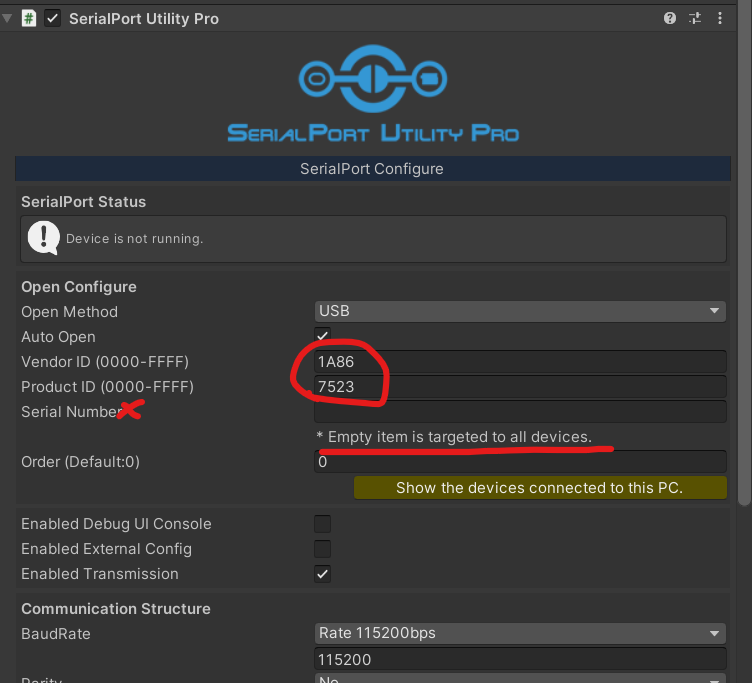
Task: Click the C# script icon in header
Action: (29, 19)
